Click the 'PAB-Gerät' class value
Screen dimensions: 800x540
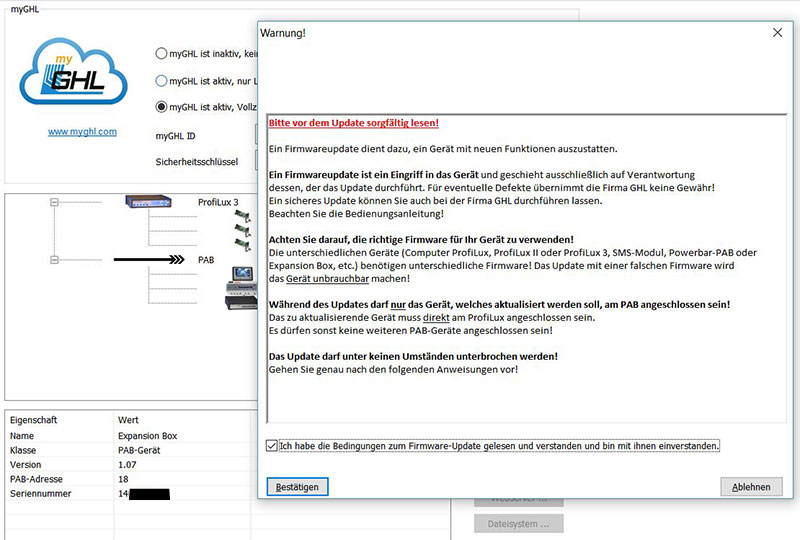click(139, 450)
